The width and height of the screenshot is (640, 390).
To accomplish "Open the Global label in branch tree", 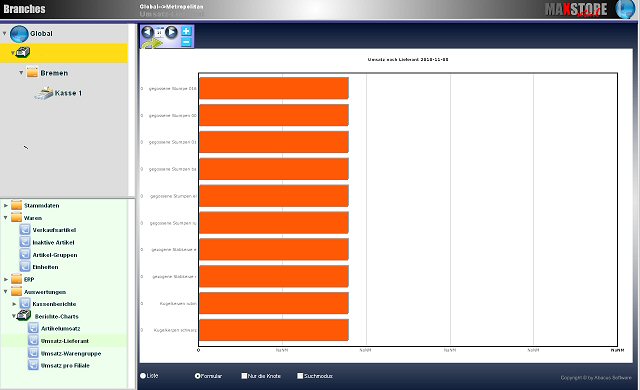I will tap(41, 33).
